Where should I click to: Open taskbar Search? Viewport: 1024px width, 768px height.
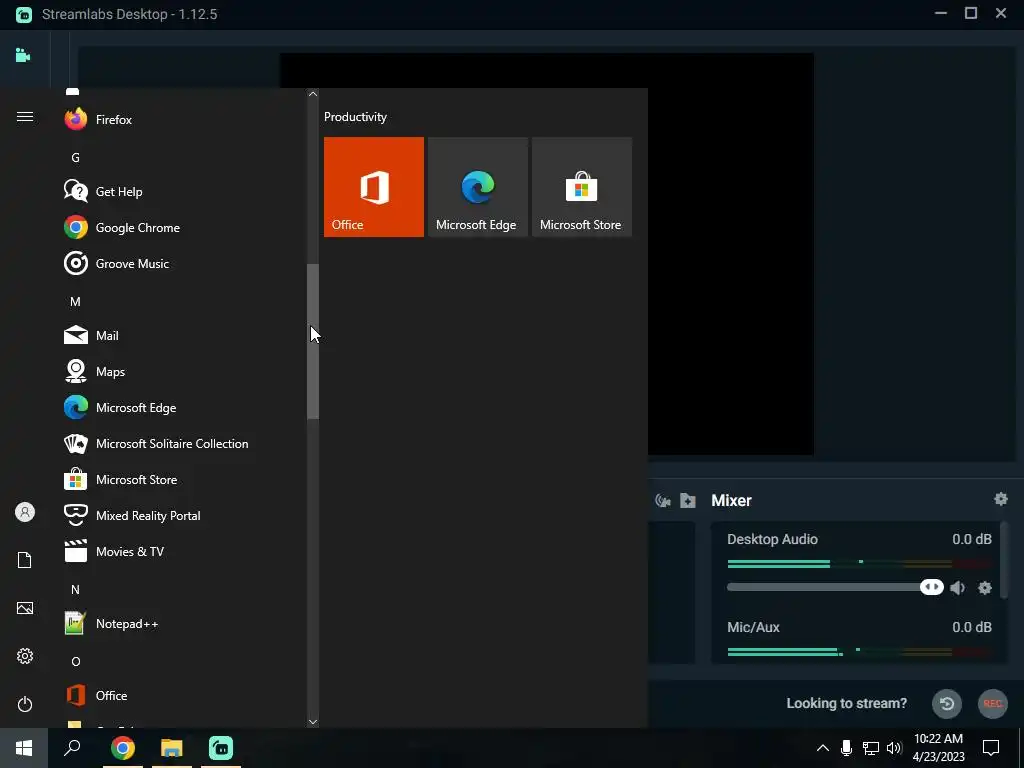(72, 748)
